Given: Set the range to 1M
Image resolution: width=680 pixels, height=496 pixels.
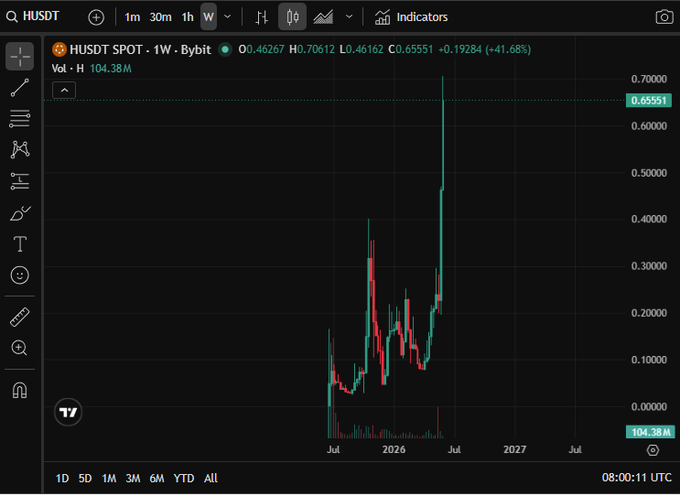Looking at the screenshot, I should [109, 478].
